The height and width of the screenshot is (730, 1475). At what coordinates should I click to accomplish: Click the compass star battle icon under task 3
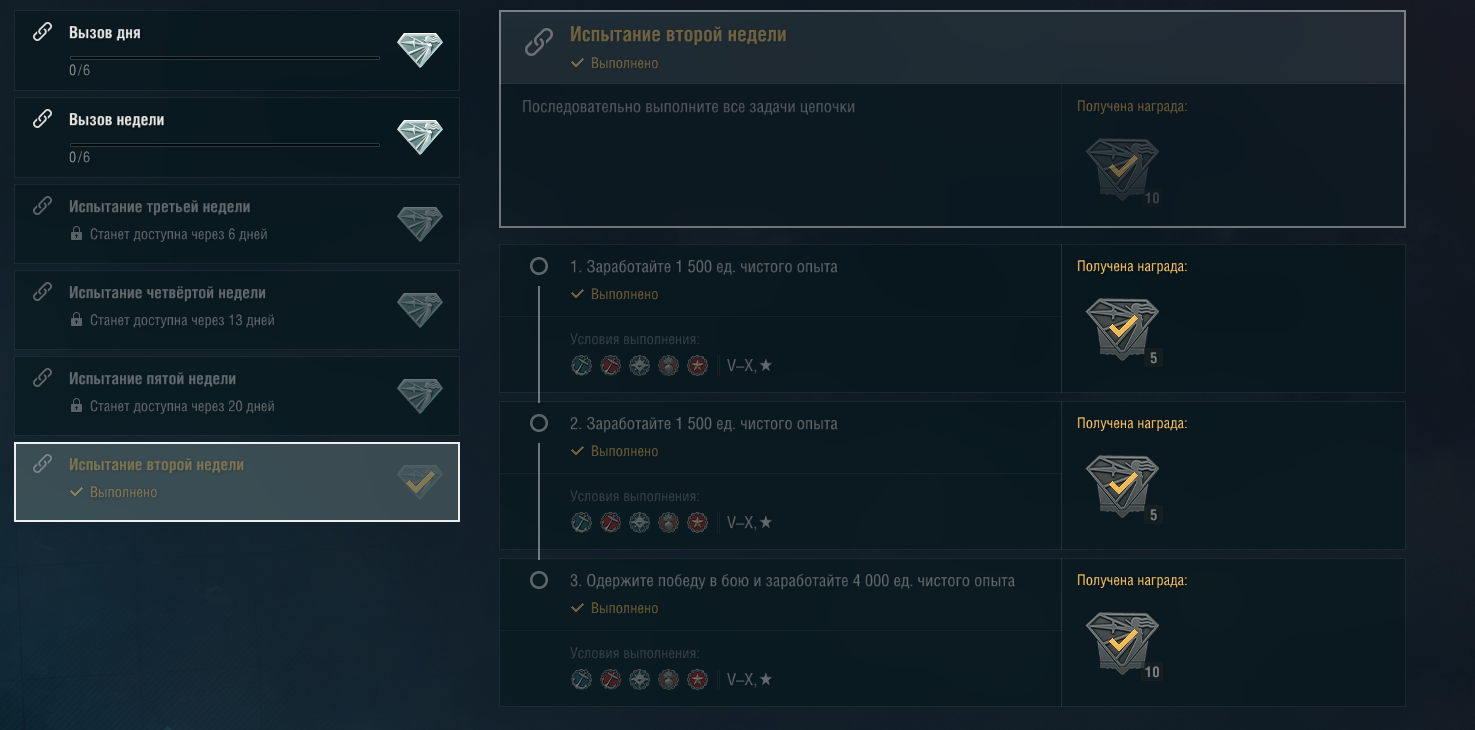pyautogui.click(x=640, y=680)
